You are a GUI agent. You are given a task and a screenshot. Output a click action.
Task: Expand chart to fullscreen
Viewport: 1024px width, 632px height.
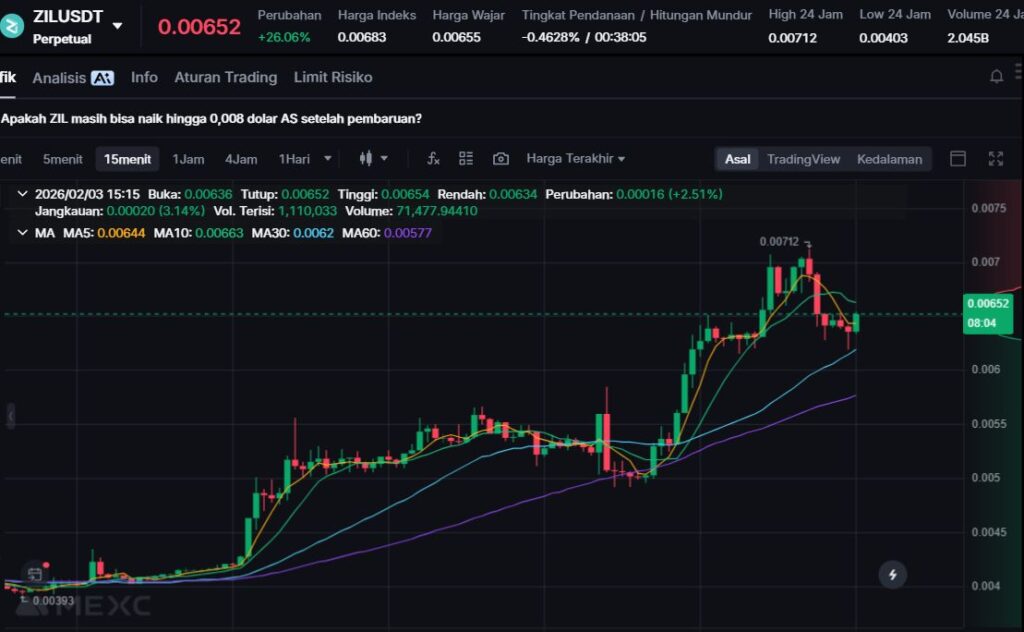coord(996,159)
